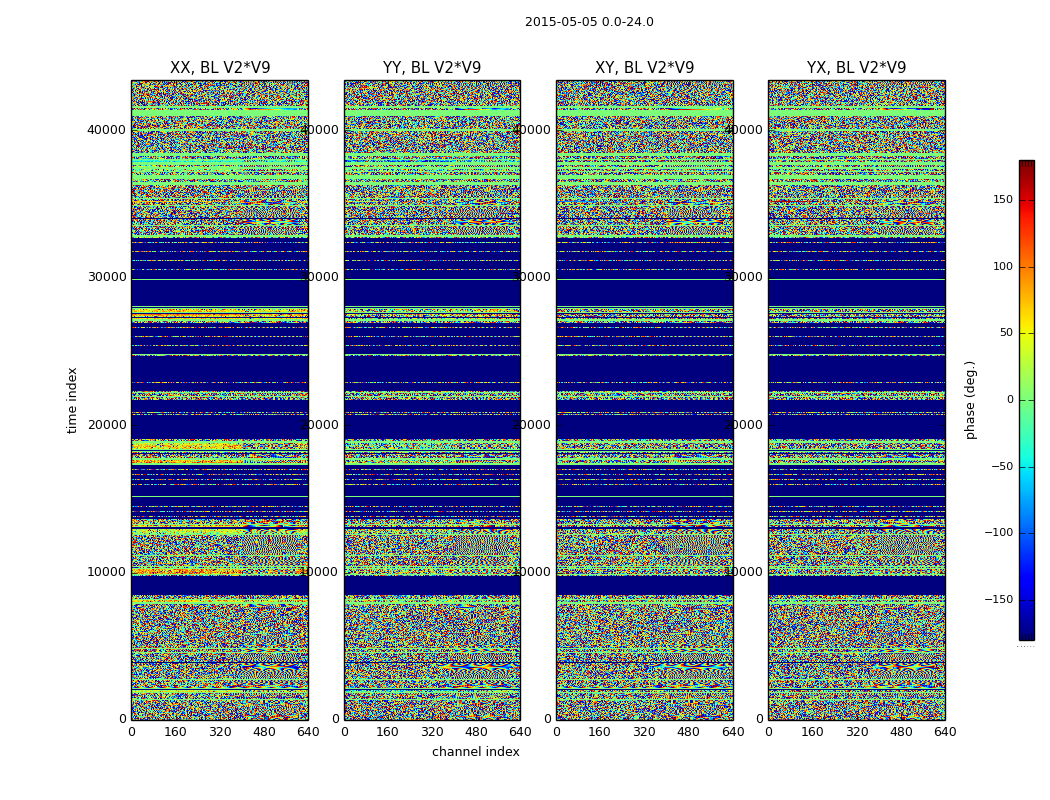Select the 'YY, BL V2*V9' subplot title
The width and height of the screenshot is (1050, 800).
(432, 68)
